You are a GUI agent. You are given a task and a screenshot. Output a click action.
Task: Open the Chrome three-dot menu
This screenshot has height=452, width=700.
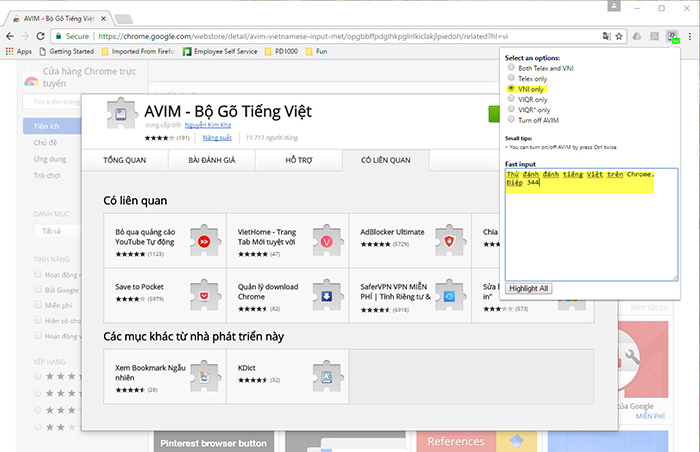click(690, 36)
